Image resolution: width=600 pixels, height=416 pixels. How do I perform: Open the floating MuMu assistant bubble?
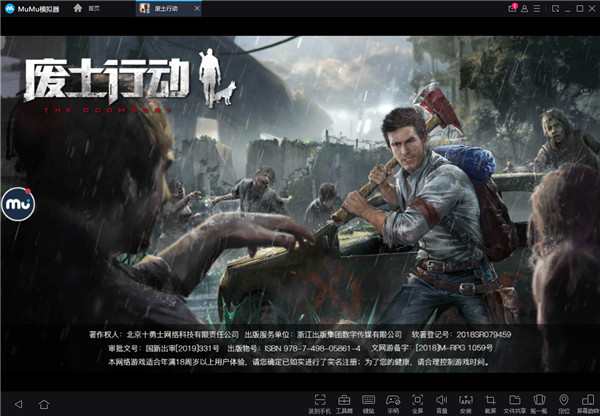point(18,204)
